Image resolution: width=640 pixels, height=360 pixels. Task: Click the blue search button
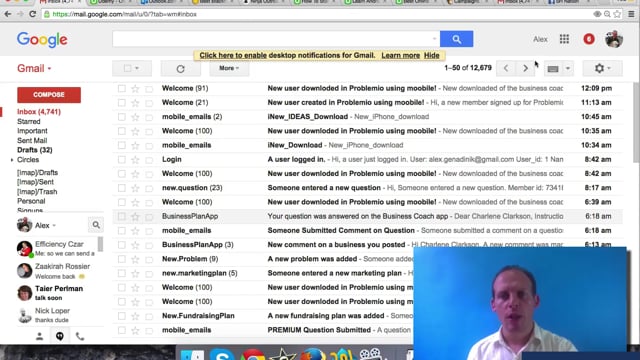click(456, 39)
